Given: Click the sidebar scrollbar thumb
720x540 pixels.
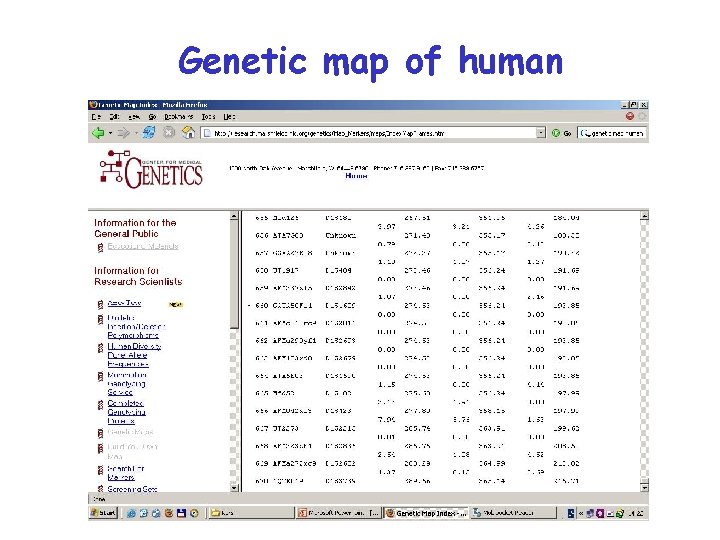Looking at the screenshot, I should pos(234,274).
